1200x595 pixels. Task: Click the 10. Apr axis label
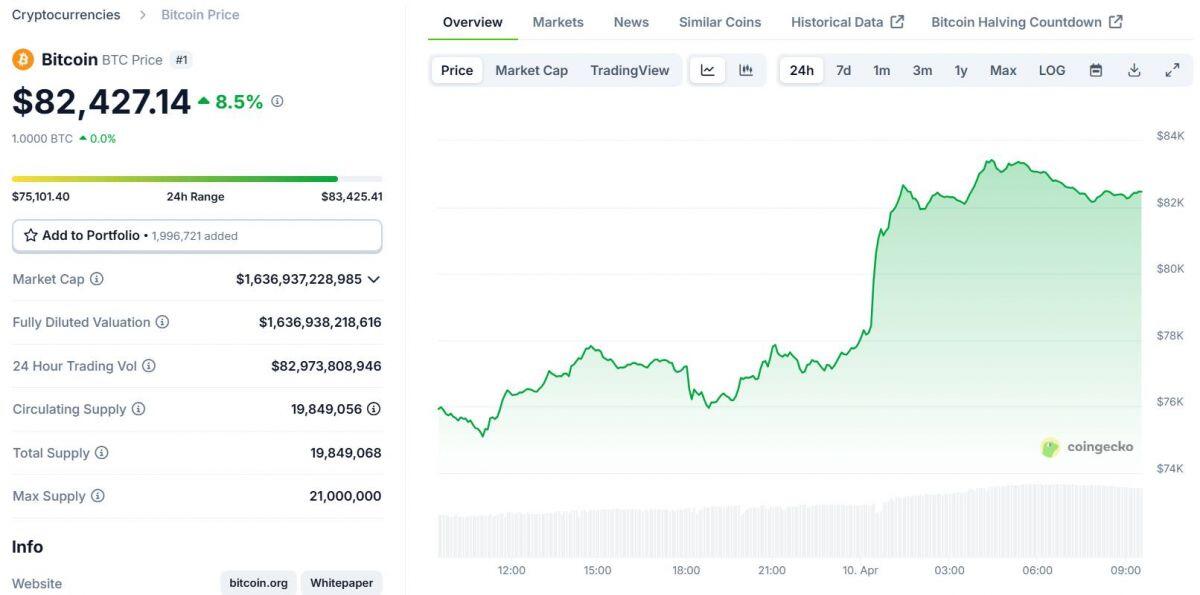[861, 570]
